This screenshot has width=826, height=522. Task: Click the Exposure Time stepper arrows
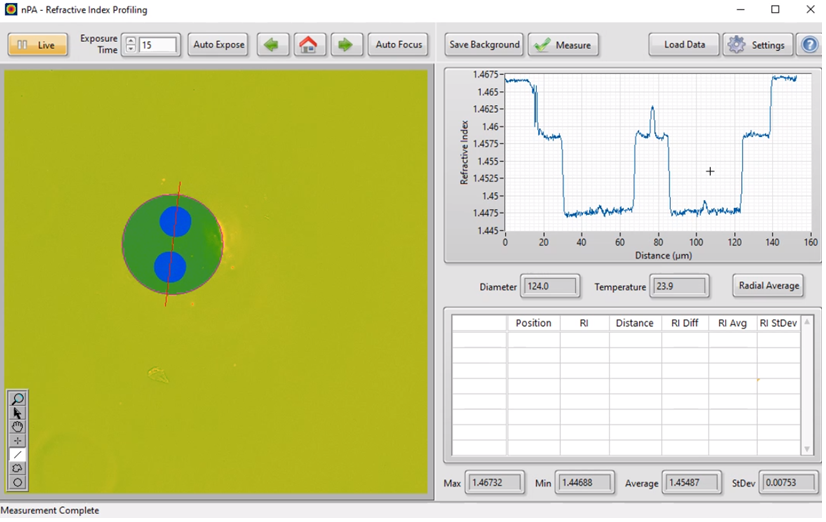pos(130,45)
